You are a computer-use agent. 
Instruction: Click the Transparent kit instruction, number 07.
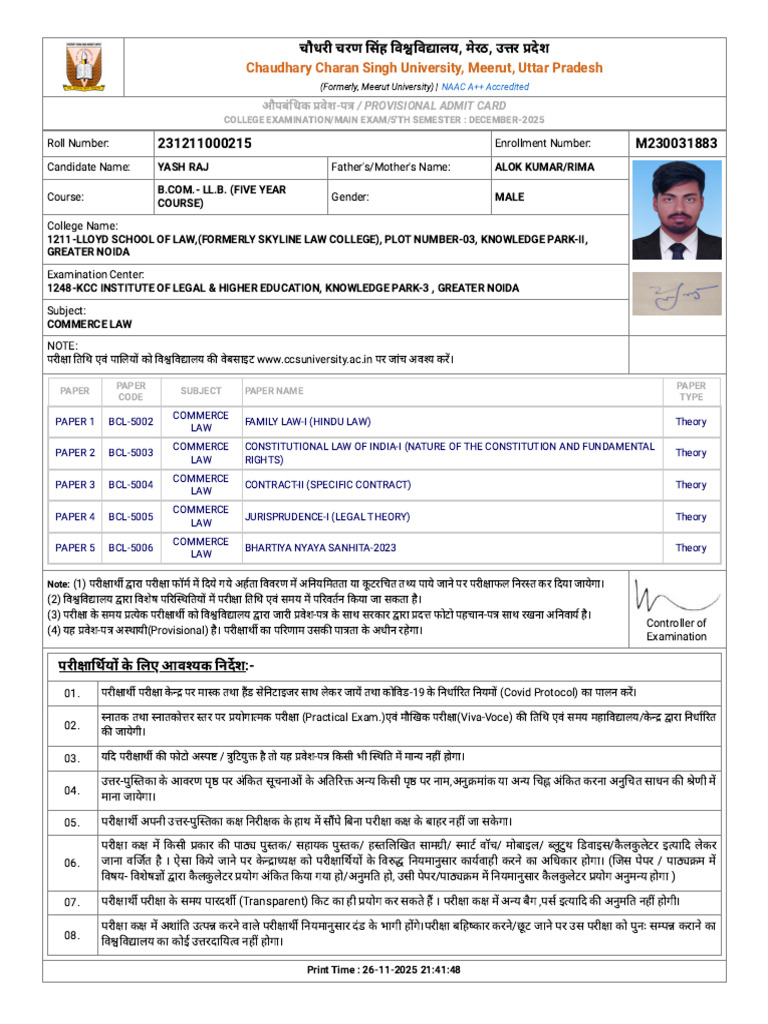[391, 901]
